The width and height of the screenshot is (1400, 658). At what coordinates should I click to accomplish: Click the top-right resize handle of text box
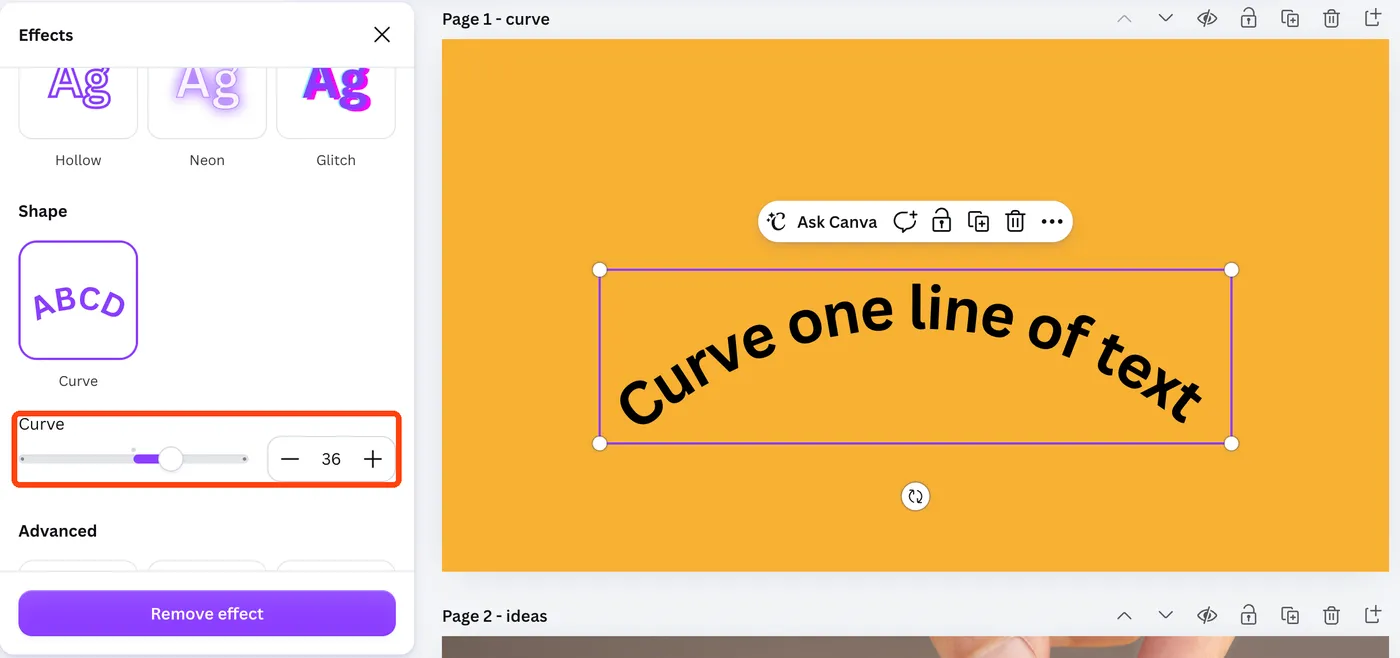(x=1232, y=270)
